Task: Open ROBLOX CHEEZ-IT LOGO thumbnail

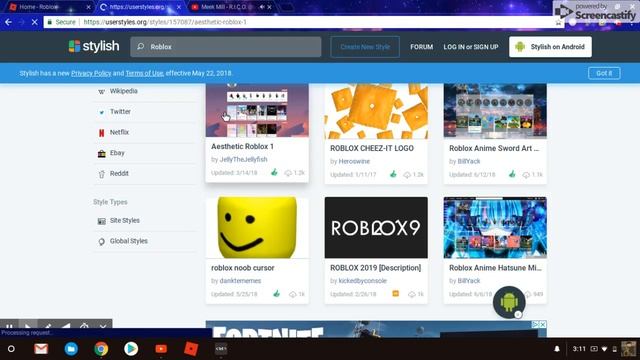Action: [x=376, y=111]
